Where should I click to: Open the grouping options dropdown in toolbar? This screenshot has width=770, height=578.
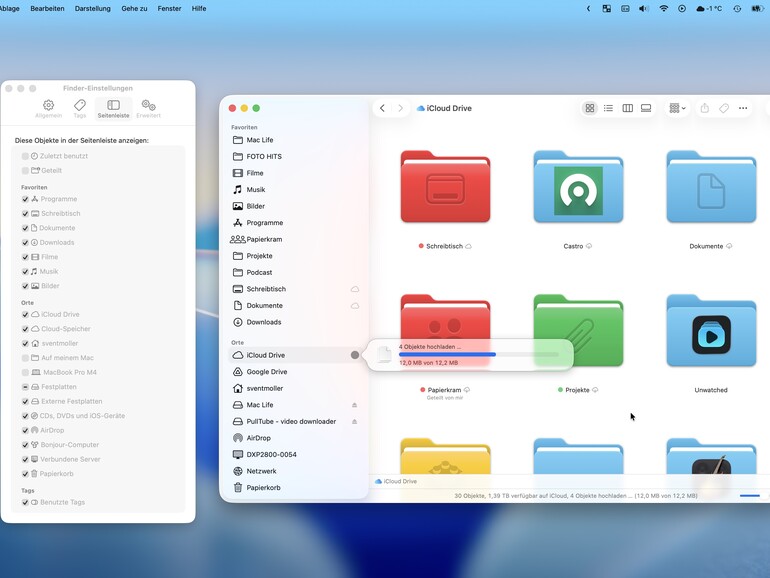(x=677, y=108)
